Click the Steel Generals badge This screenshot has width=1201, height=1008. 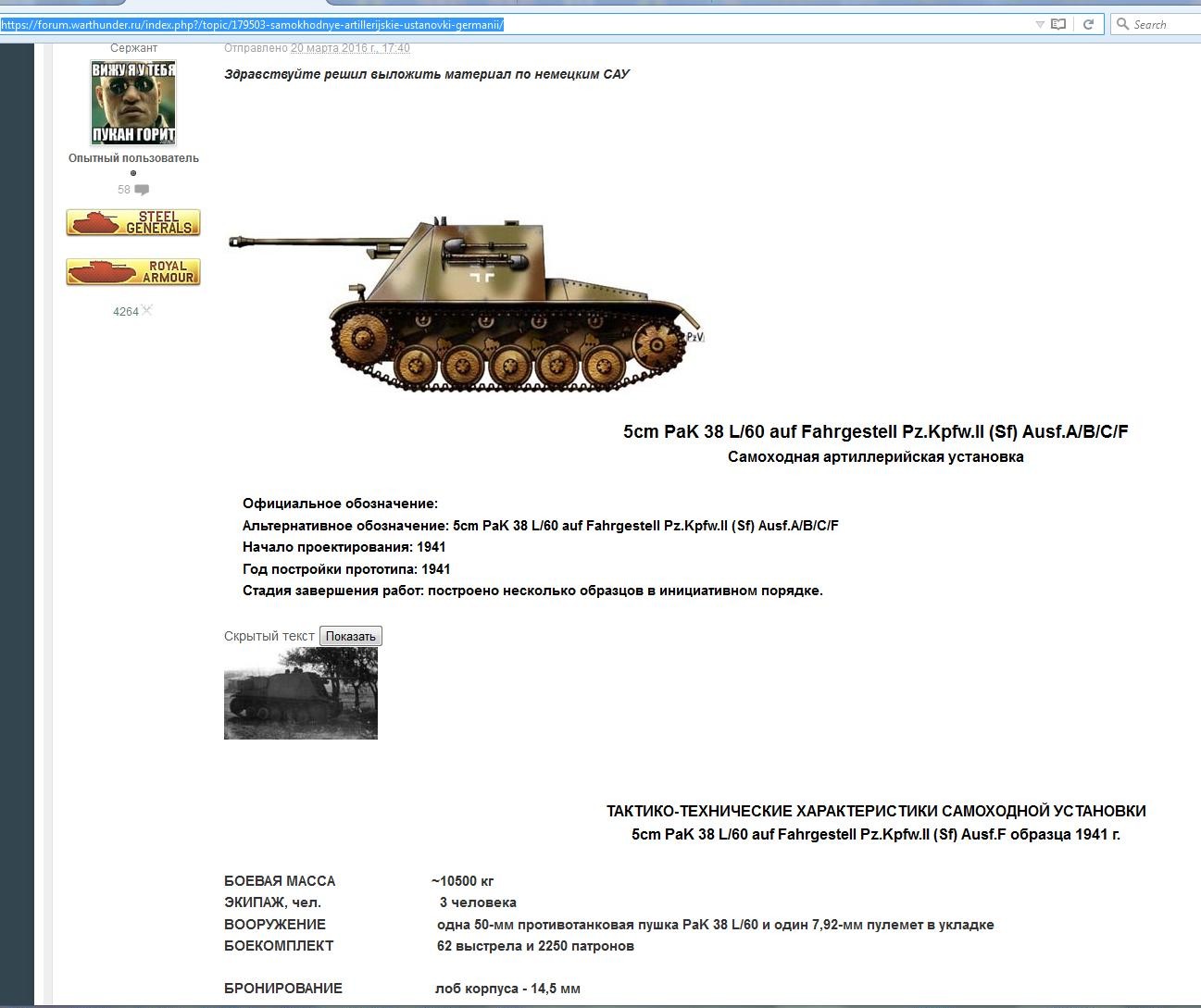point(133,222)
